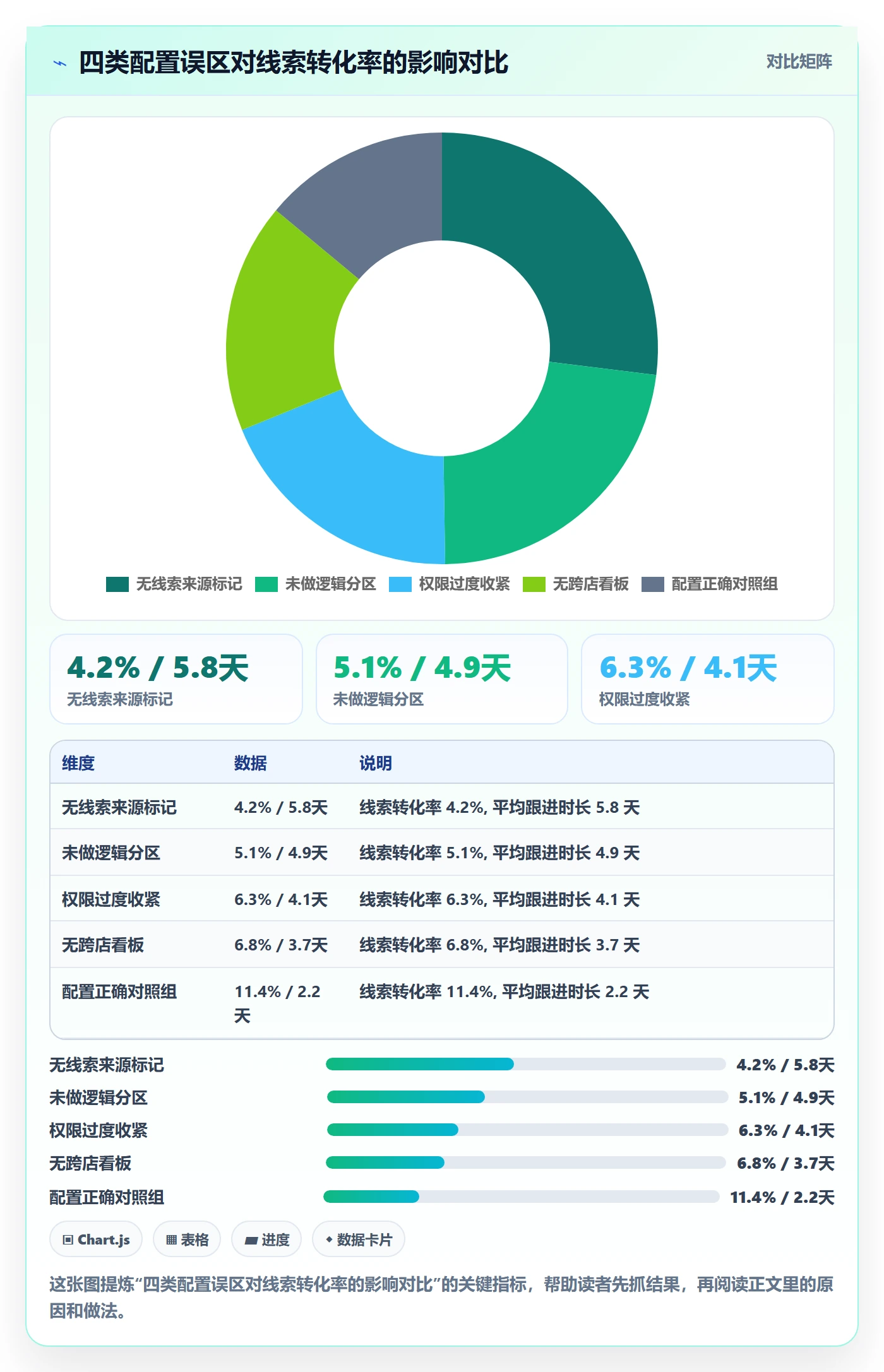
Task: Click the caption paragraph starting 这张图提炼
Action: 441,1298
